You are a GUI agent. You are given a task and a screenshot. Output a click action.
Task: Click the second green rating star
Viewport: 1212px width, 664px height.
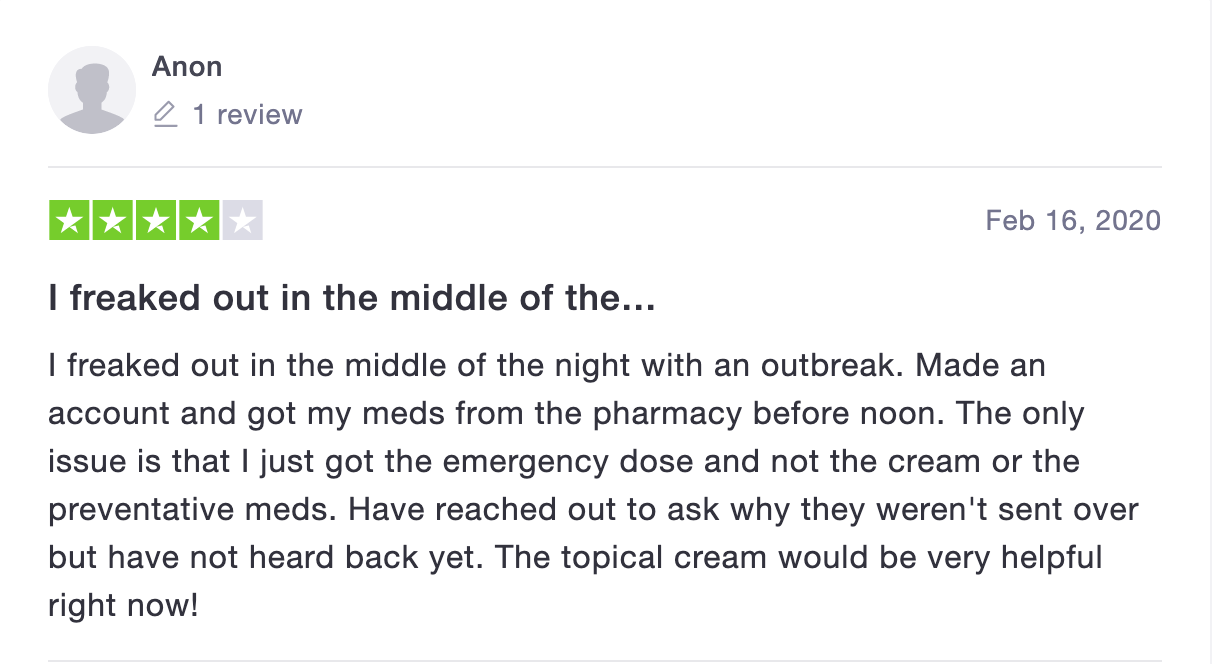coord(113,222)
